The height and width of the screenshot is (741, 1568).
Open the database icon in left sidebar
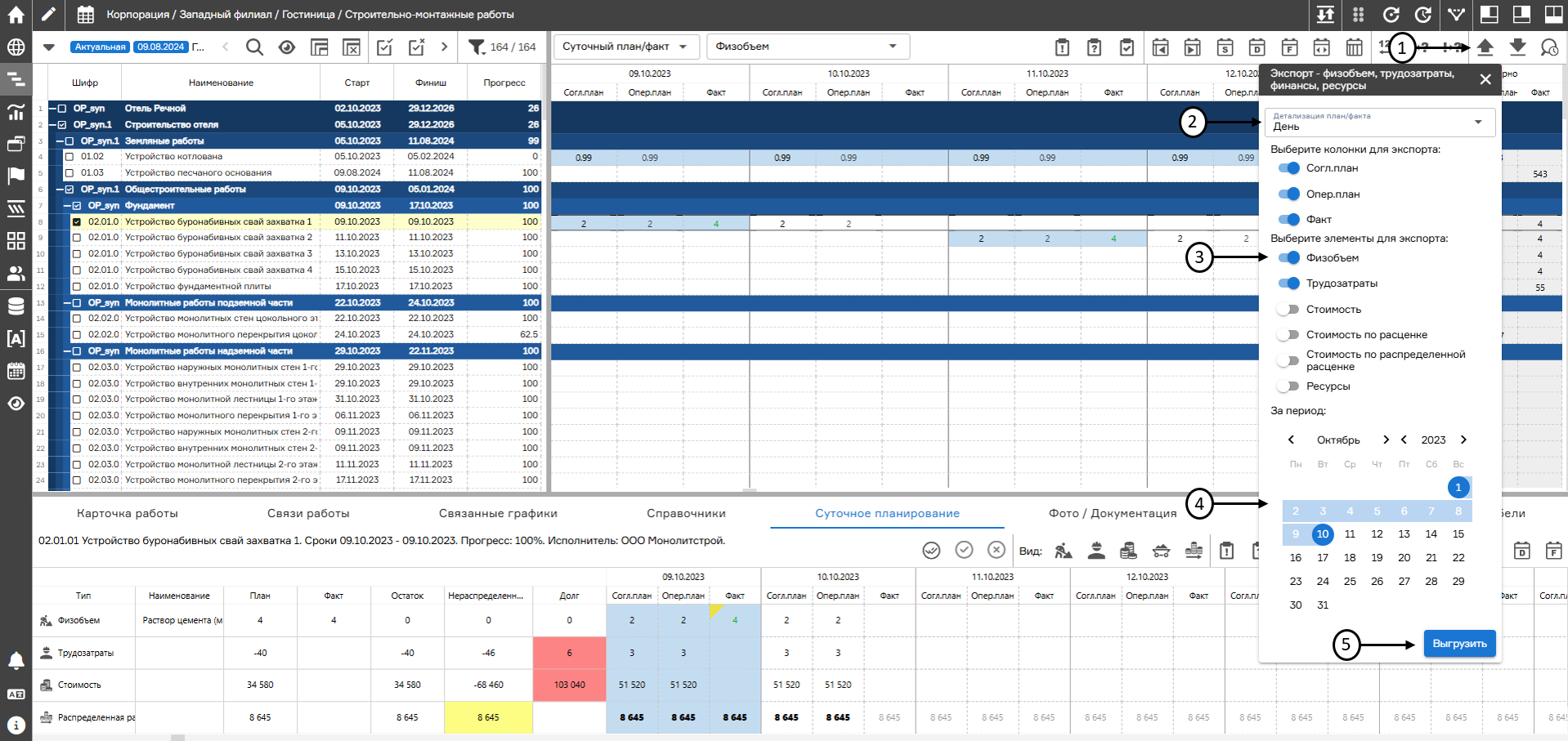tap(16, 306)
